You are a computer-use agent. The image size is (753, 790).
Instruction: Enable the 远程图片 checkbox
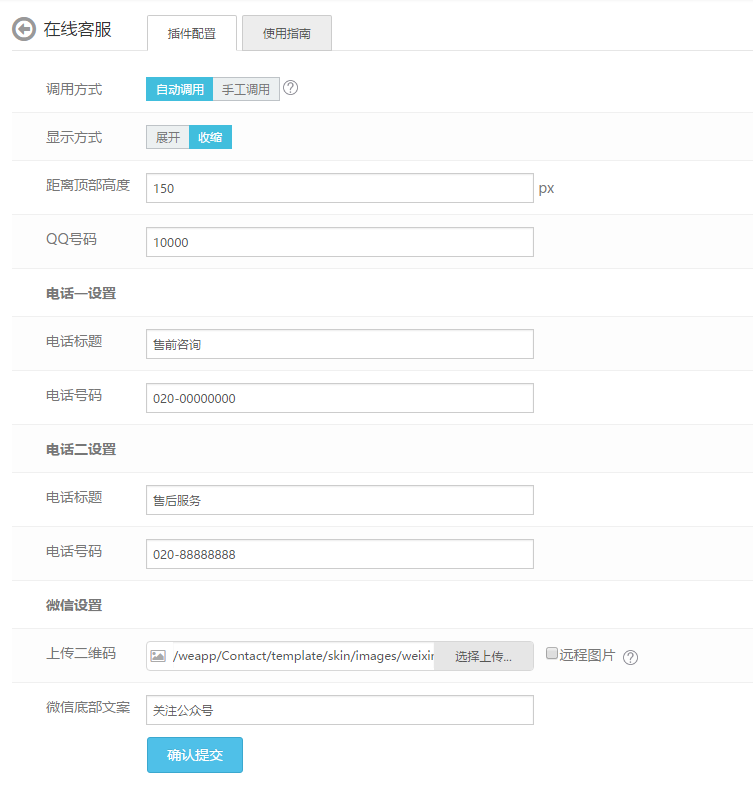[552, 654]
